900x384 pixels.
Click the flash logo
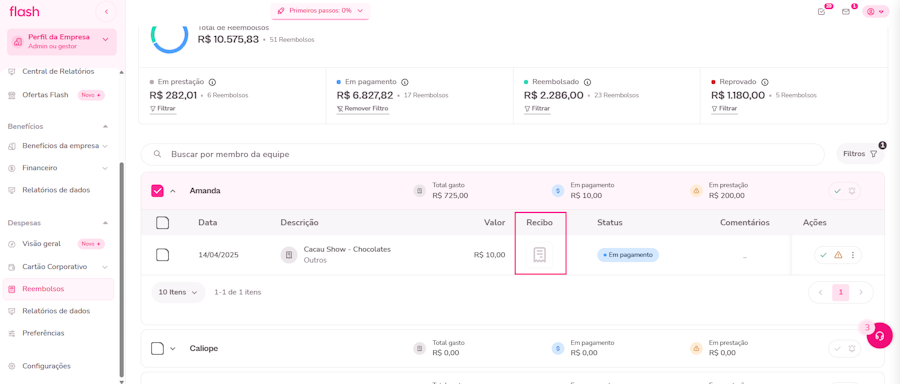click(x=24, y=11)
